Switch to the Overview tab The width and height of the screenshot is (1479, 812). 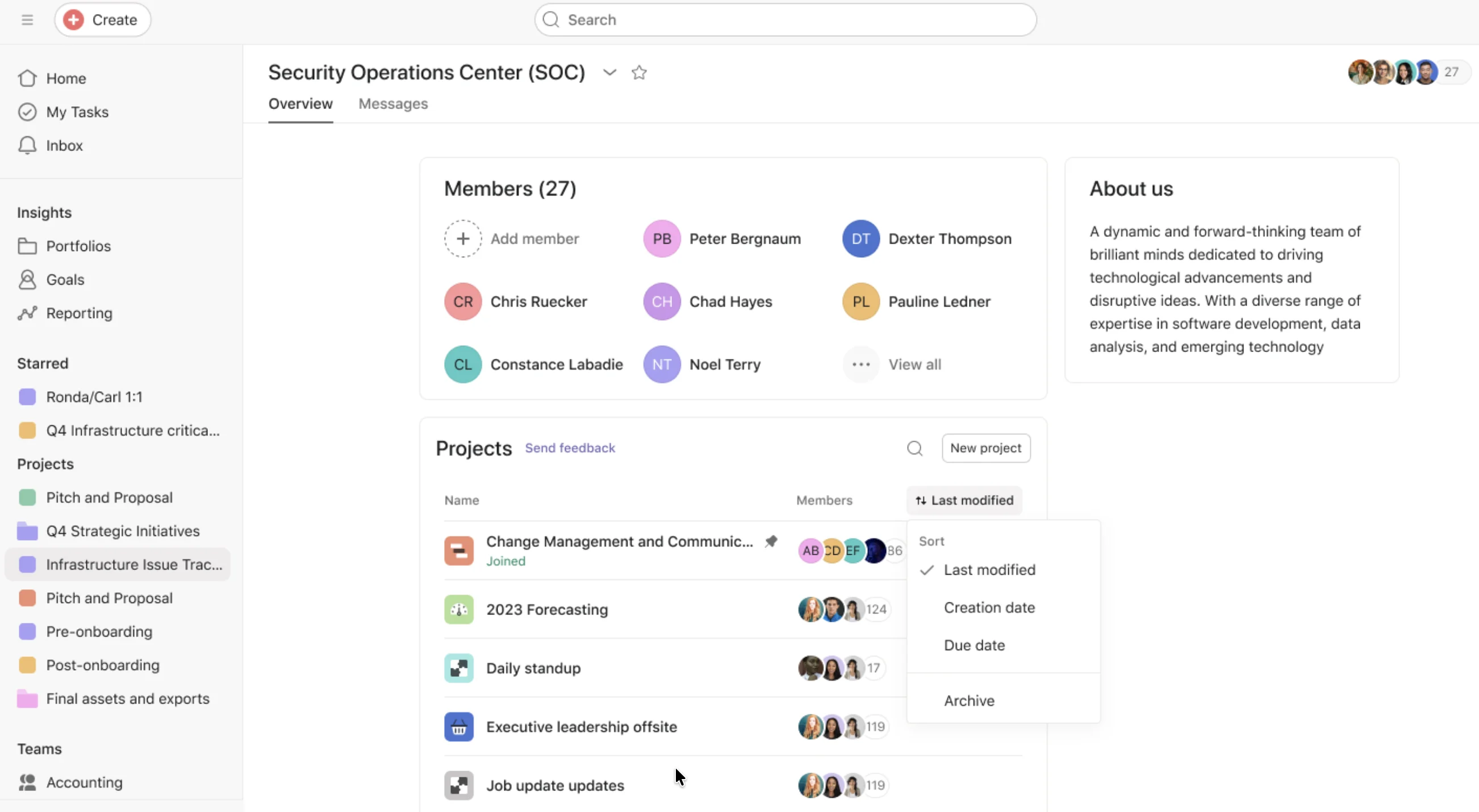click(300, 104)
